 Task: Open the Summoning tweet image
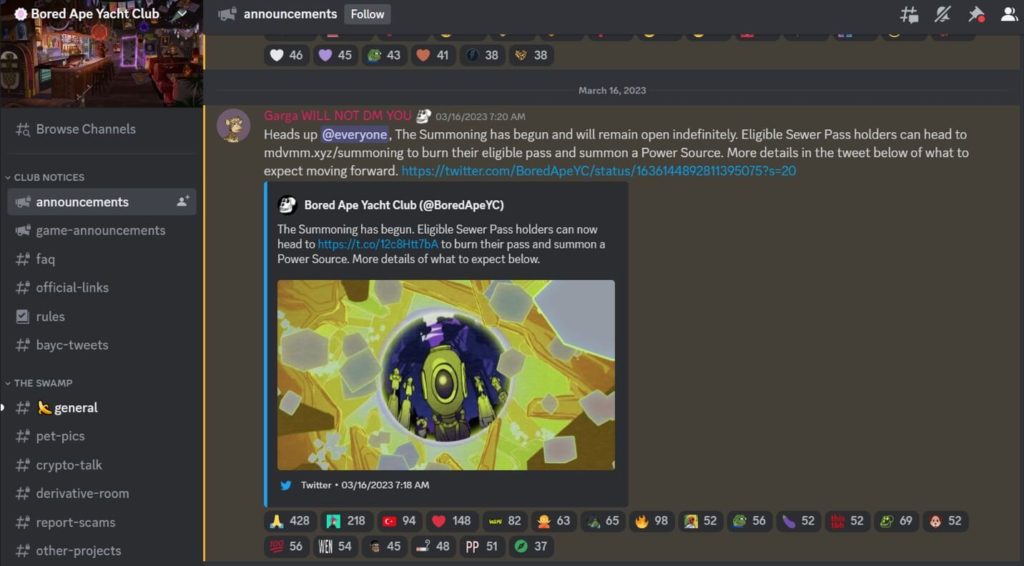tap(445, 375)
